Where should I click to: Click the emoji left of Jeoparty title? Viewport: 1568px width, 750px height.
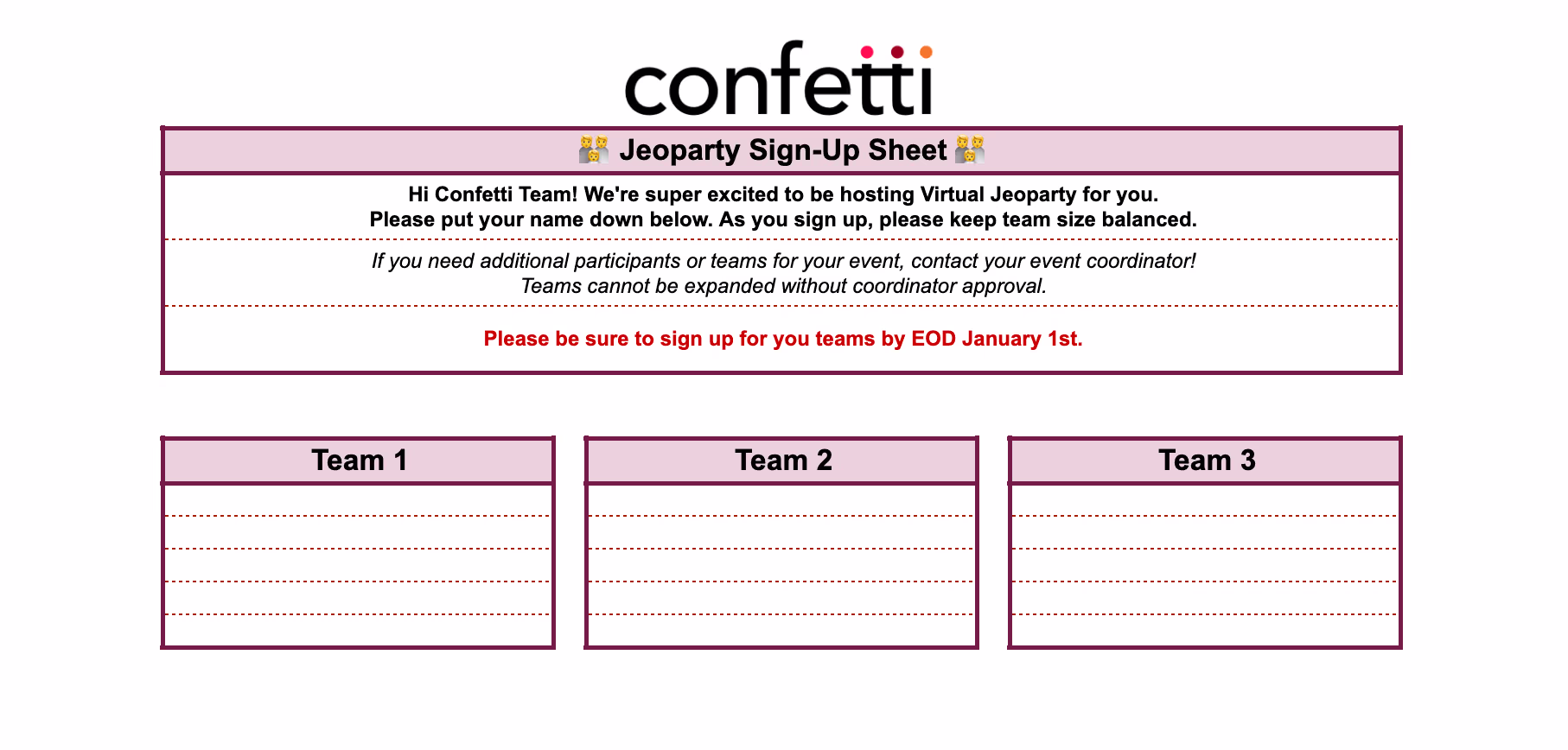coord(594,149)
